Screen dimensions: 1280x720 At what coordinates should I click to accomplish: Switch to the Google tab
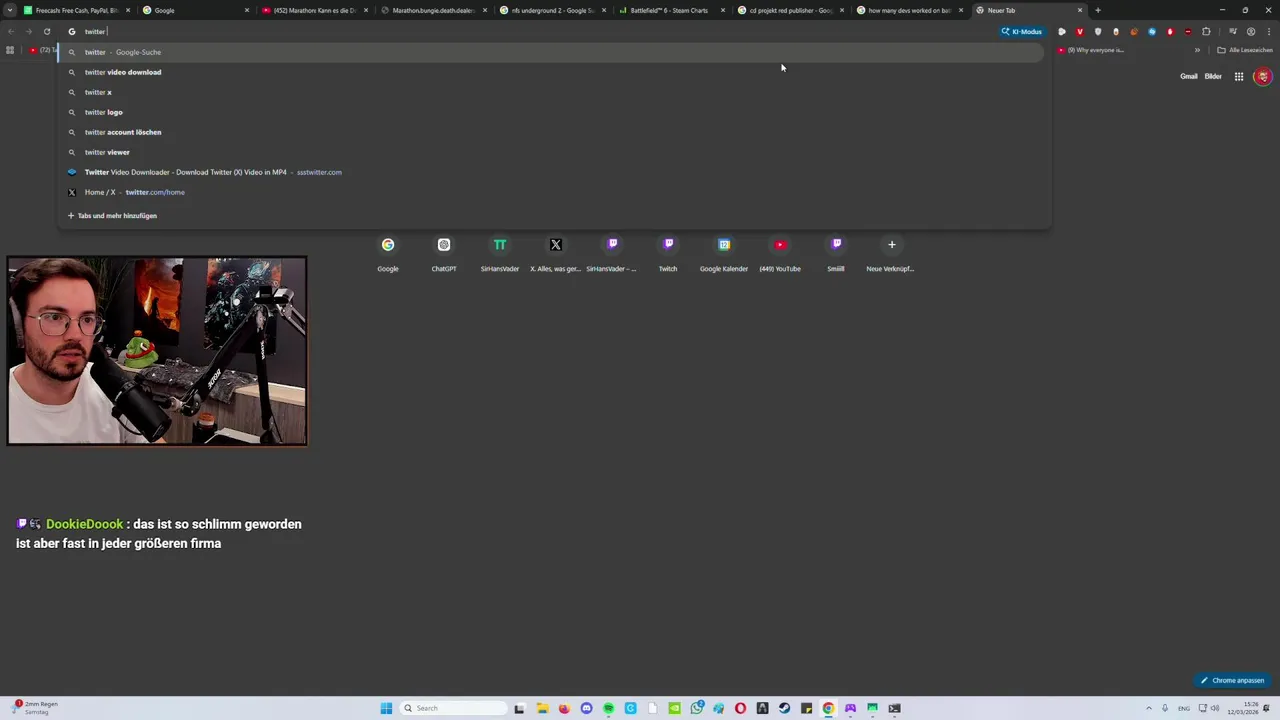coord(196,10)
